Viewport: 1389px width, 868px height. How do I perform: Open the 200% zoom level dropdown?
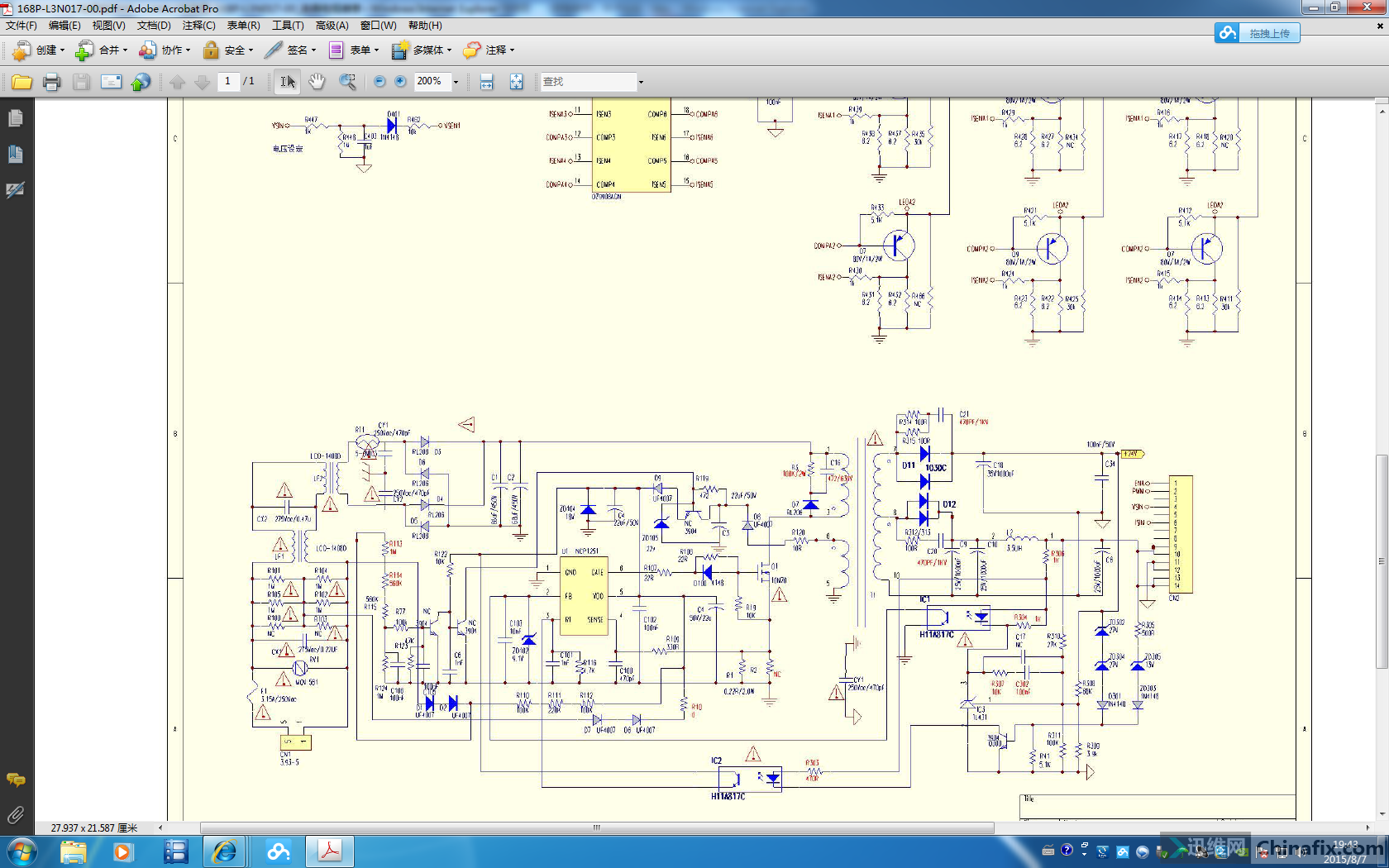pos(456,82)
